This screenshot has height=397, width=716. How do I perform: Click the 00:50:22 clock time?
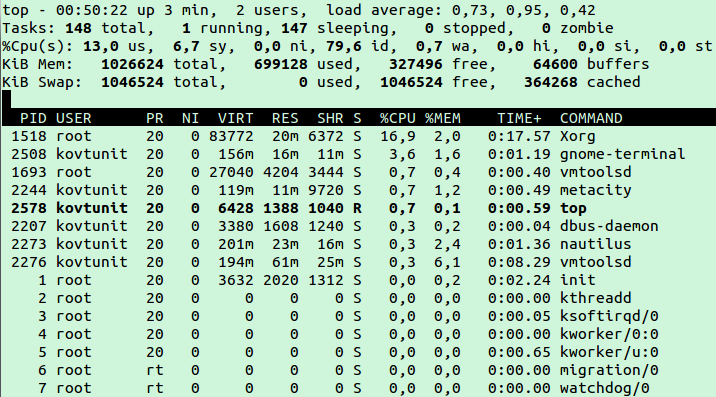[x=92, y=11]
